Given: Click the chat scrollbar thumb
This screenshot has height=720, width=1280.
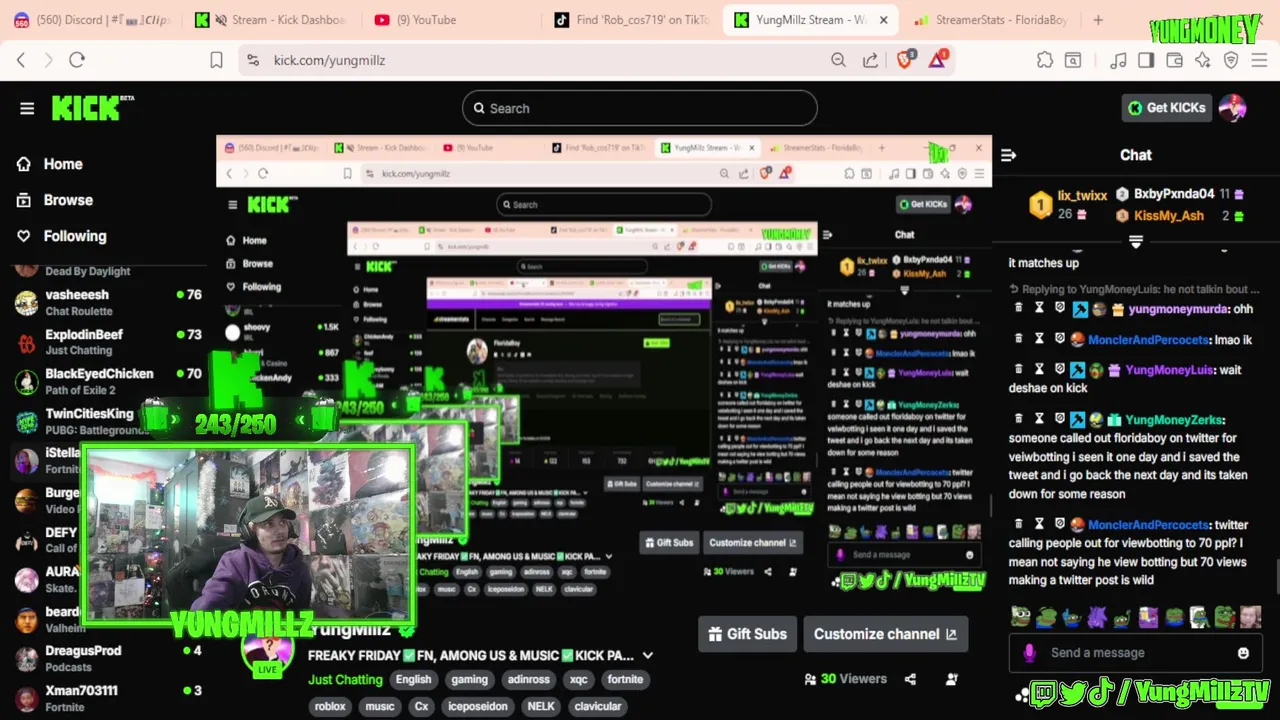Looking at the screenshot, I should [x=1276, y=578].
